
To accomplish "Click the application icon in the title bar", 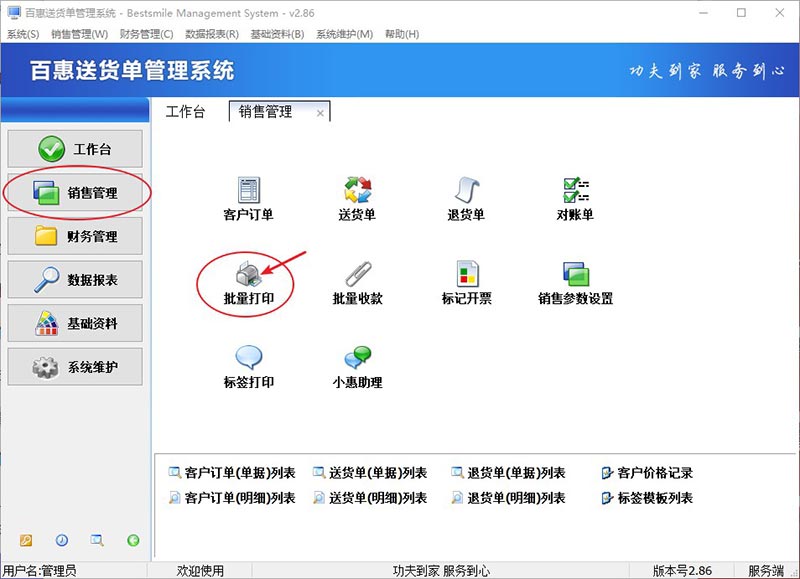I will 14,13.
